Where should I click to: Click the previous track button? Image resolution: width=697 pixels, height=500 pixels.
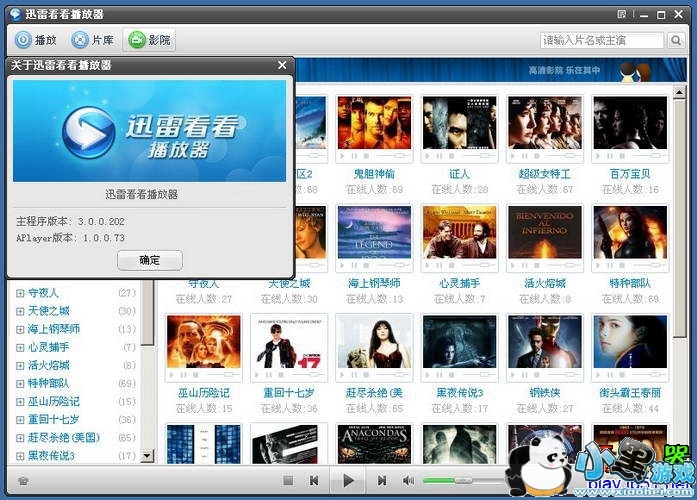tap(314, 480)
